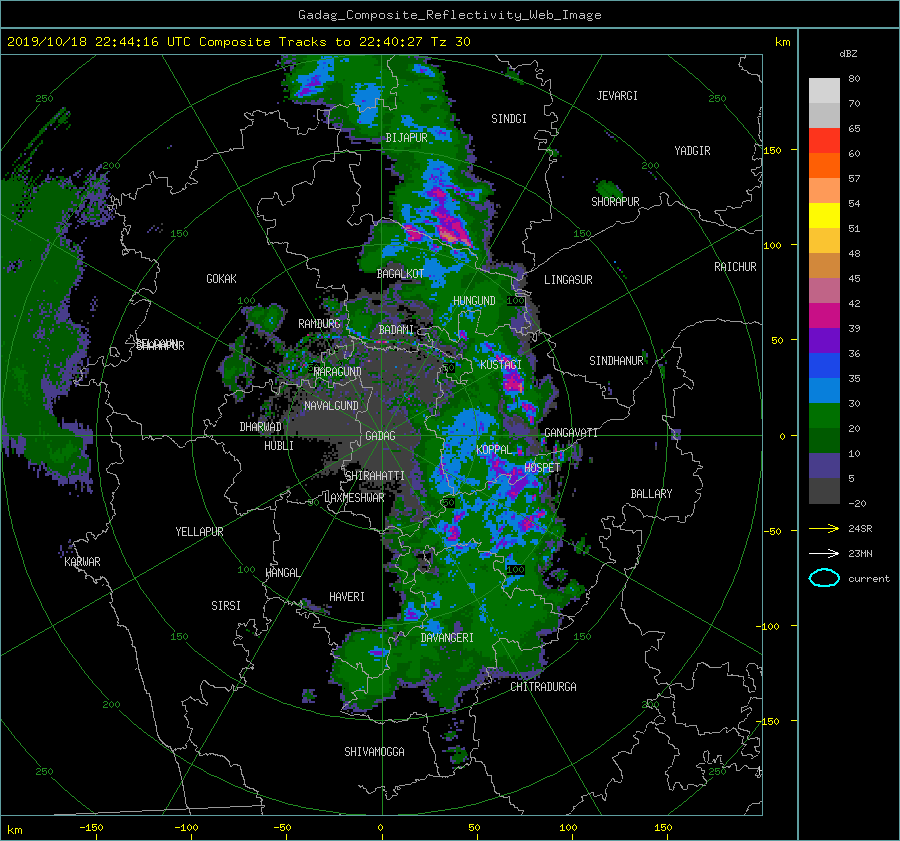The width and height of the screenshot is (900, 841).
Task: Click the GANGAVATI label
Action: (x=571, y=433)
